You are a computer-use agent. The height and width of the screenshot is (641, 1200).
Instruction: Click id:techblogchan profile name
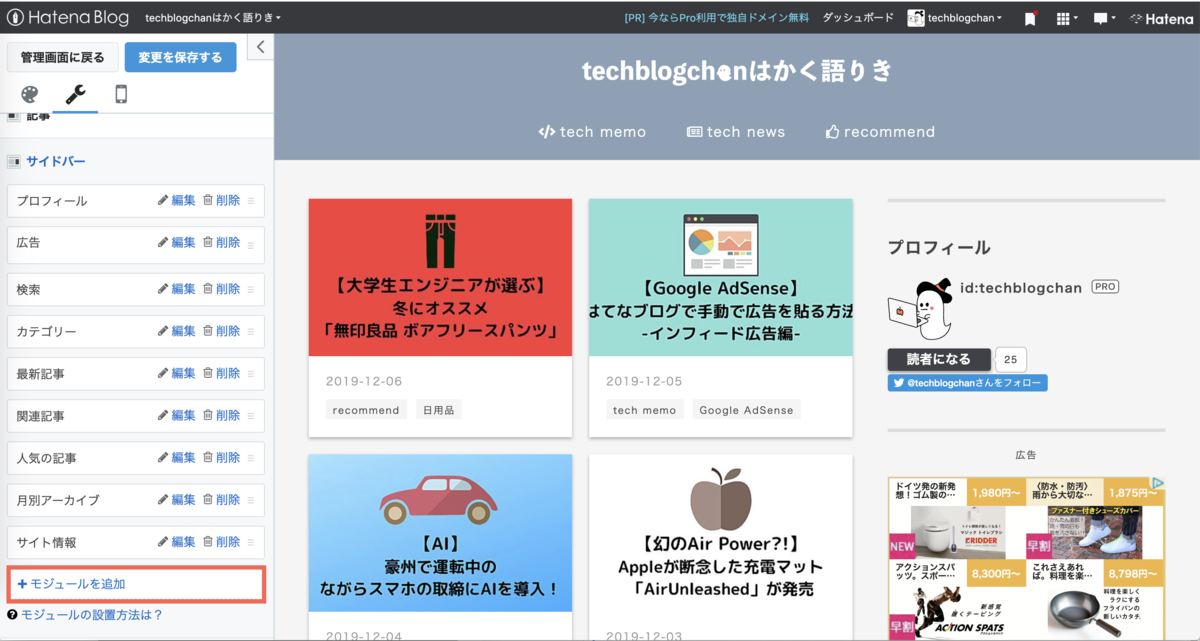coord(1023,287)
